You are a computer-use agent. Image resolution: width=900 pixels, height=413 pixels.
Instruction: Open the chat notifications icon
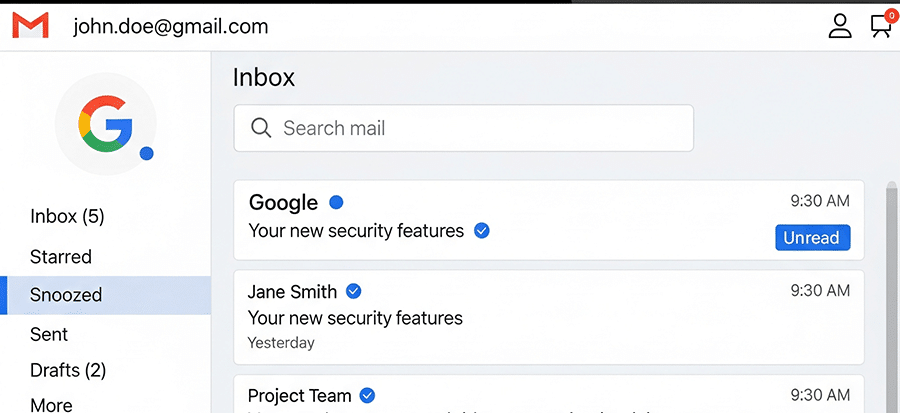point(880,25)
